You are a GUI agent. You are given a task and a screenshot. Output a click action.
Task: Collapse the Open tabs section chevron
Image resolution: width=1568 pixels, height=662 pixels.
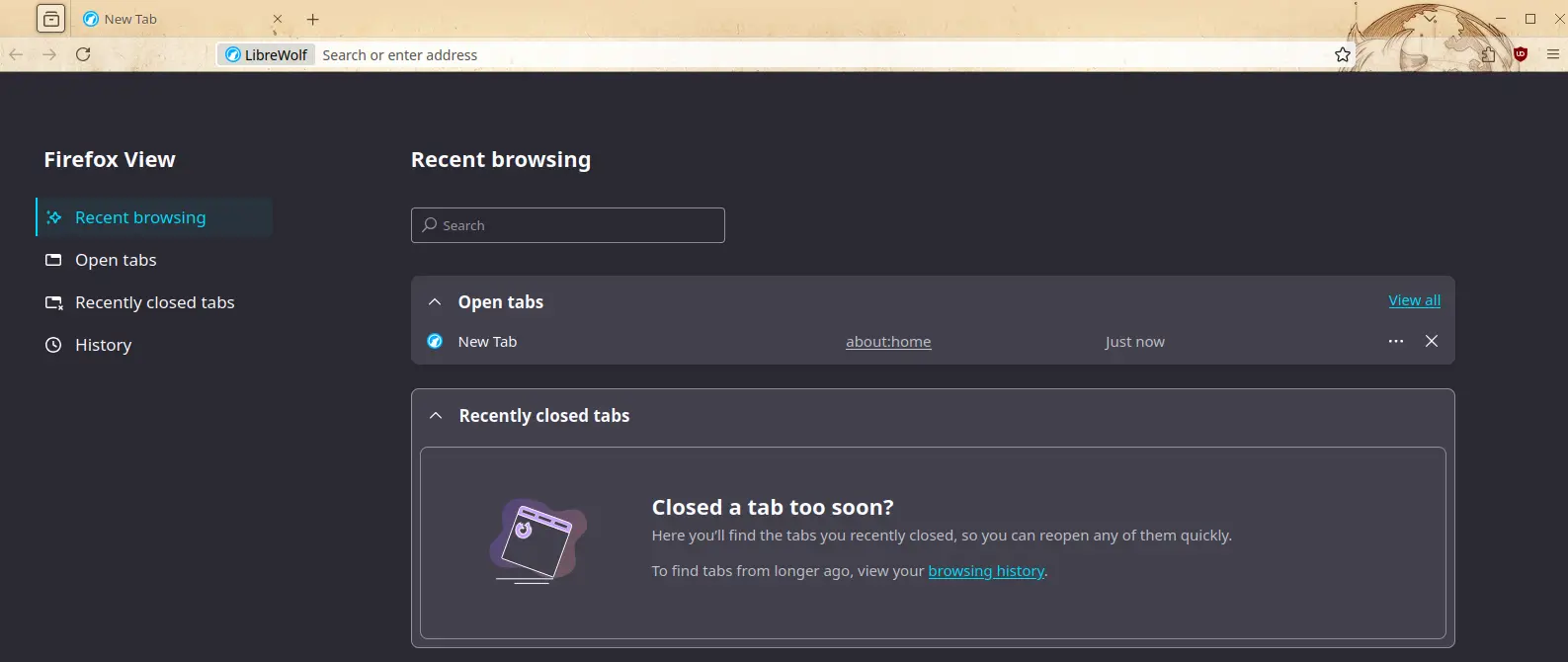435,302
